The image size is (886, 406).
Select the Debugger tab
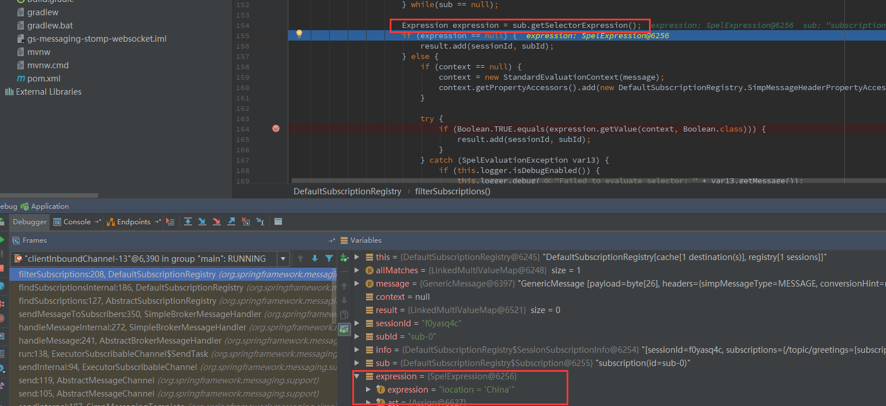[29, 222]
